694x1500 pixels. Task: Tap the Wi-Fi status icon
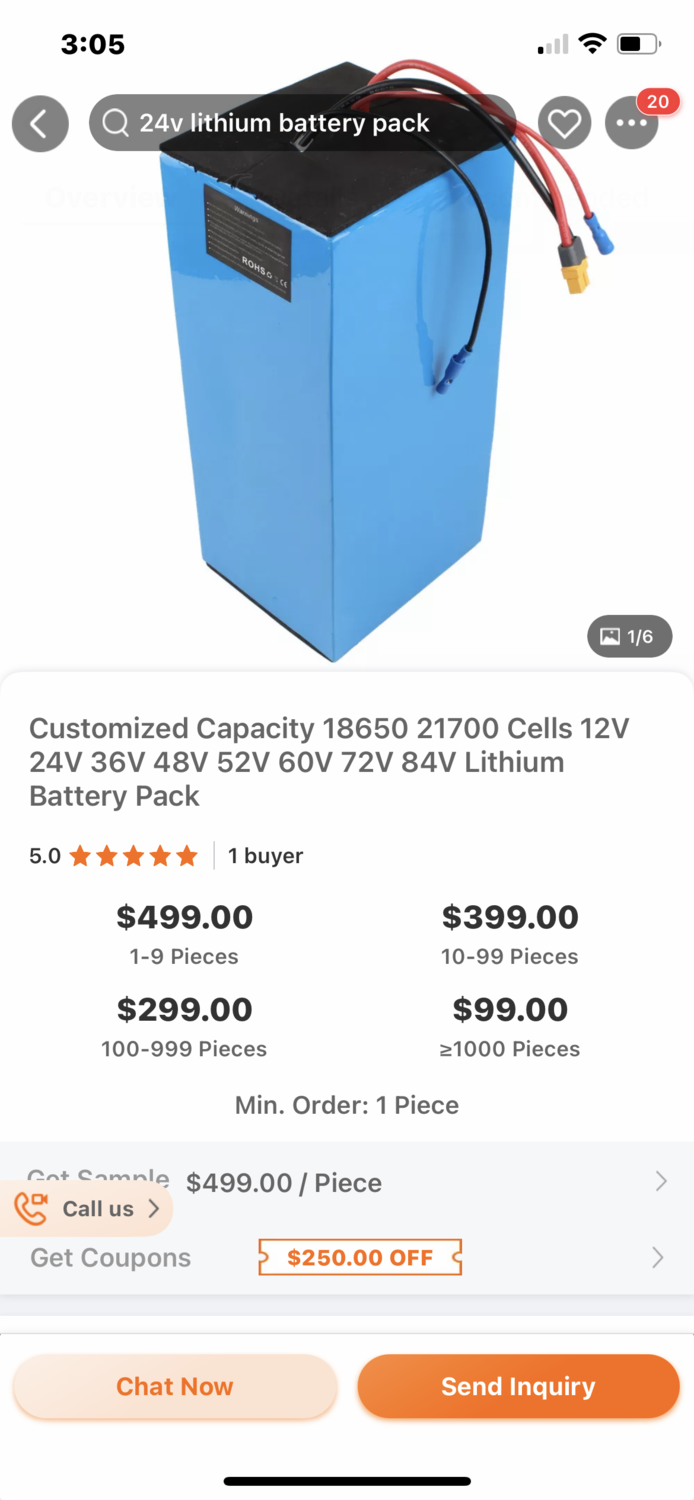(592, 44)
